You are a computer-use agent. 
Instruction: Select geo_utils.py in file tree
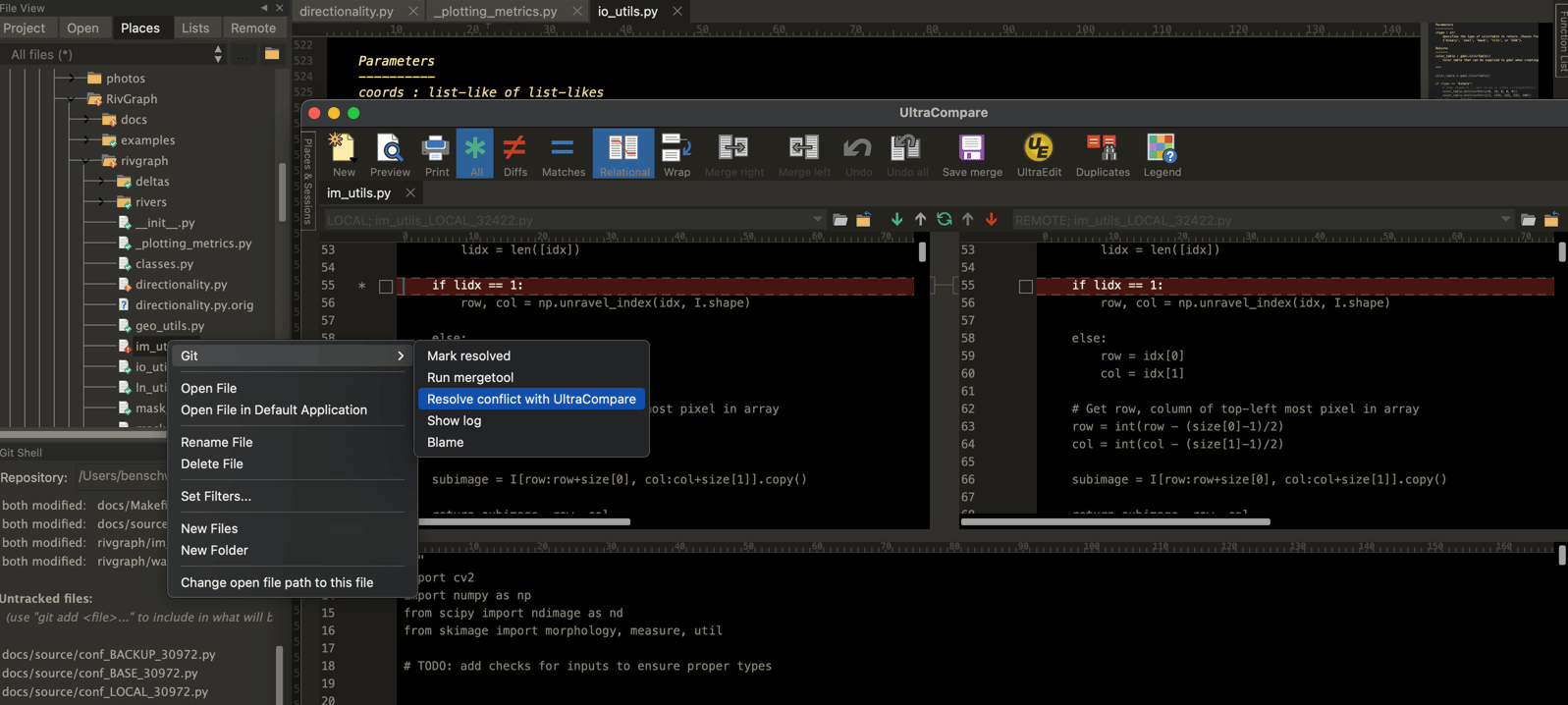(170, 325)
